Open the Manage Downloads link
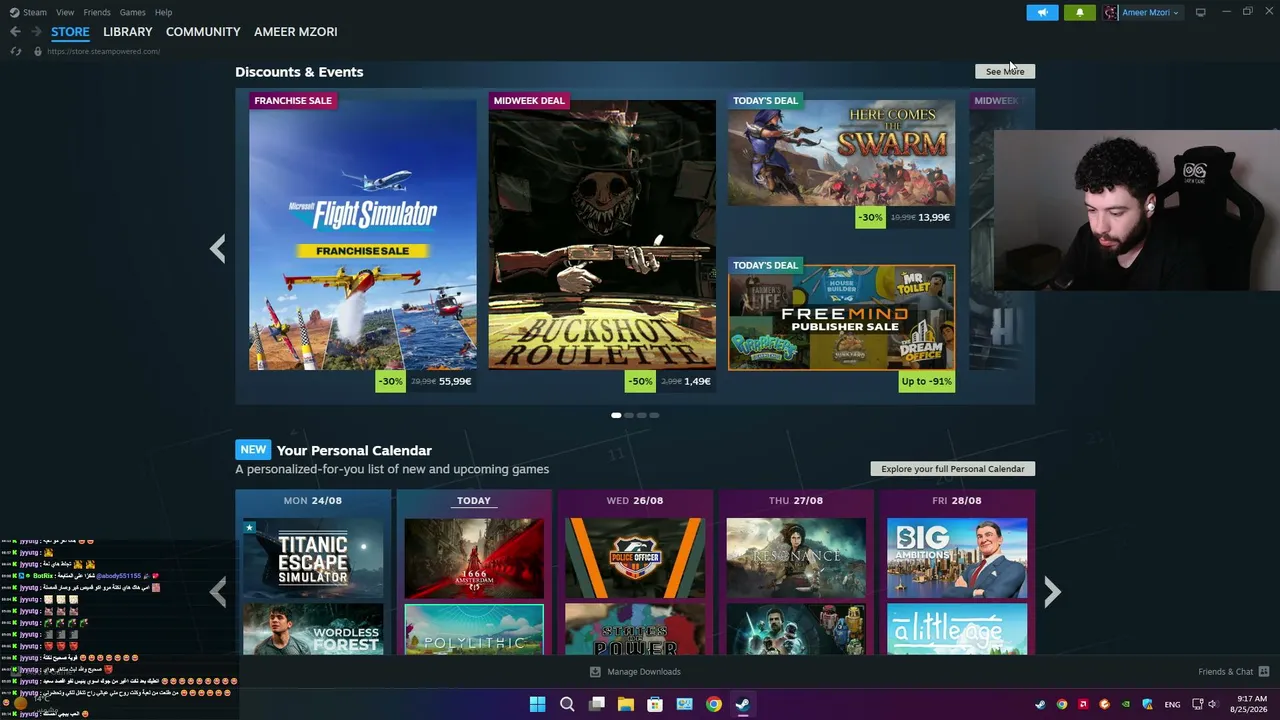 [644, 672]
